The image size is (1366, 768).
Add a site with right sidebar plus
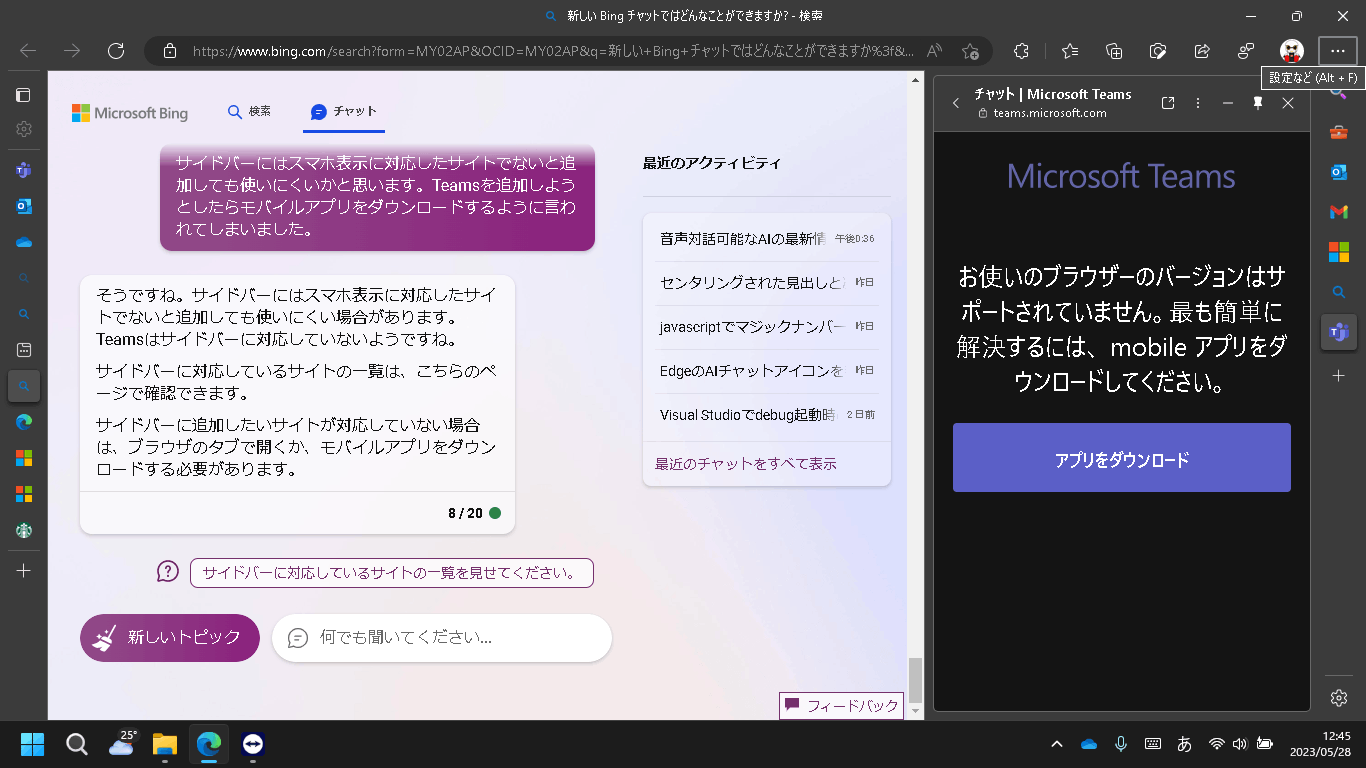1338,375
